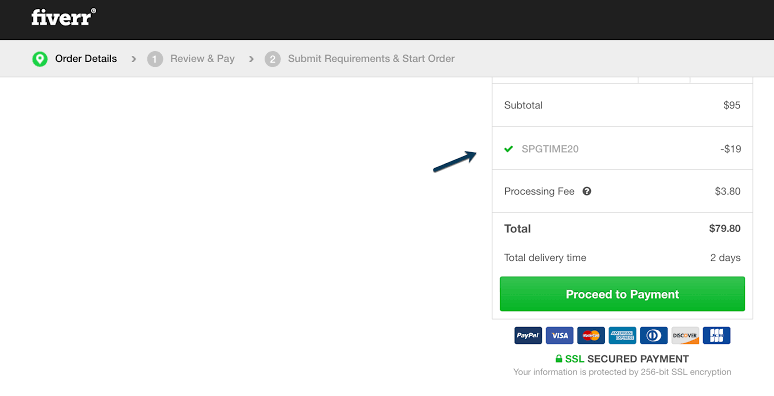Click the Discover card icon
The height and width of the screenshot is (396, 774).
[685, 335]
